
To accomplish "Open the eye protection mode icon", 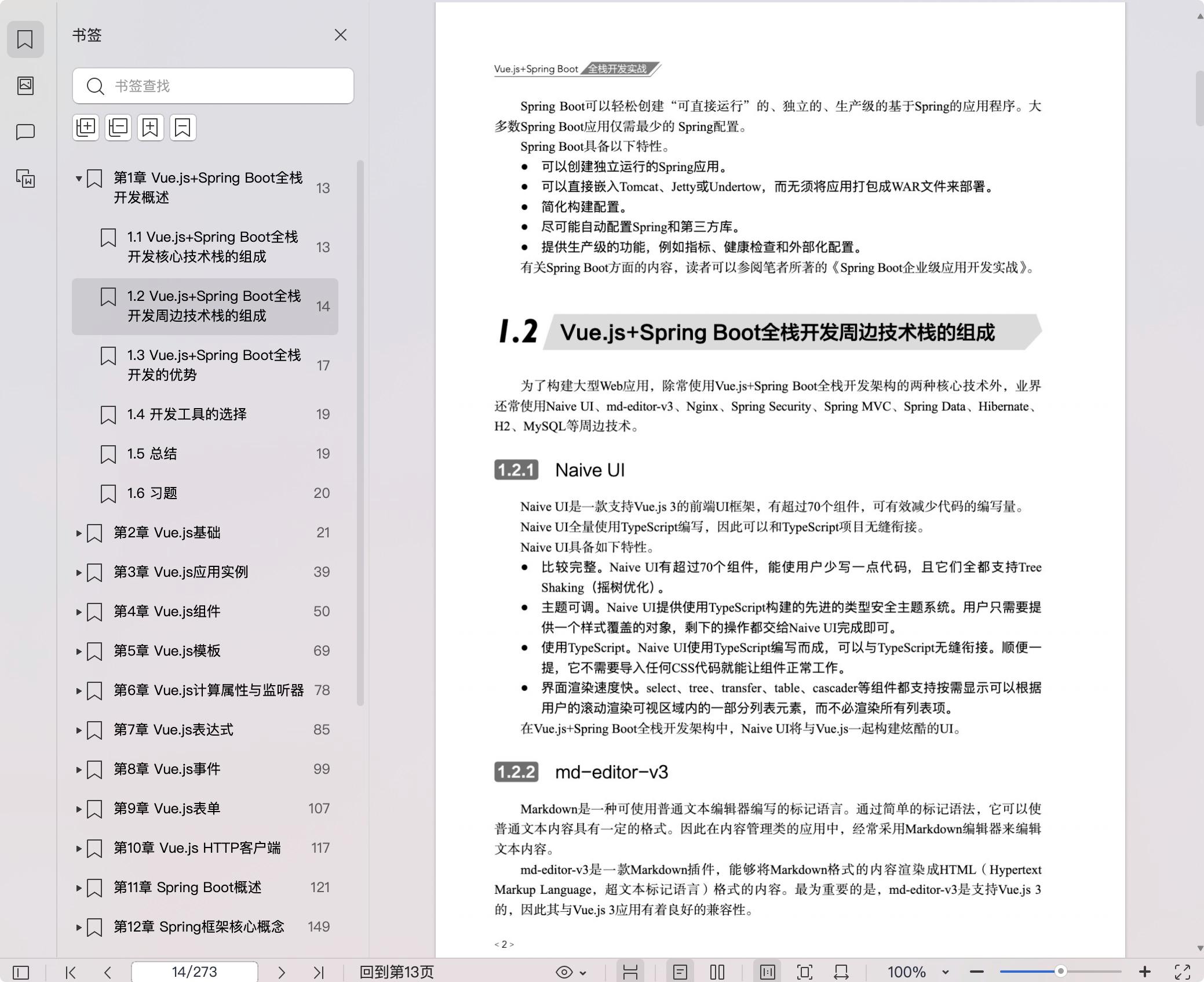I will (x=564, y=972).
